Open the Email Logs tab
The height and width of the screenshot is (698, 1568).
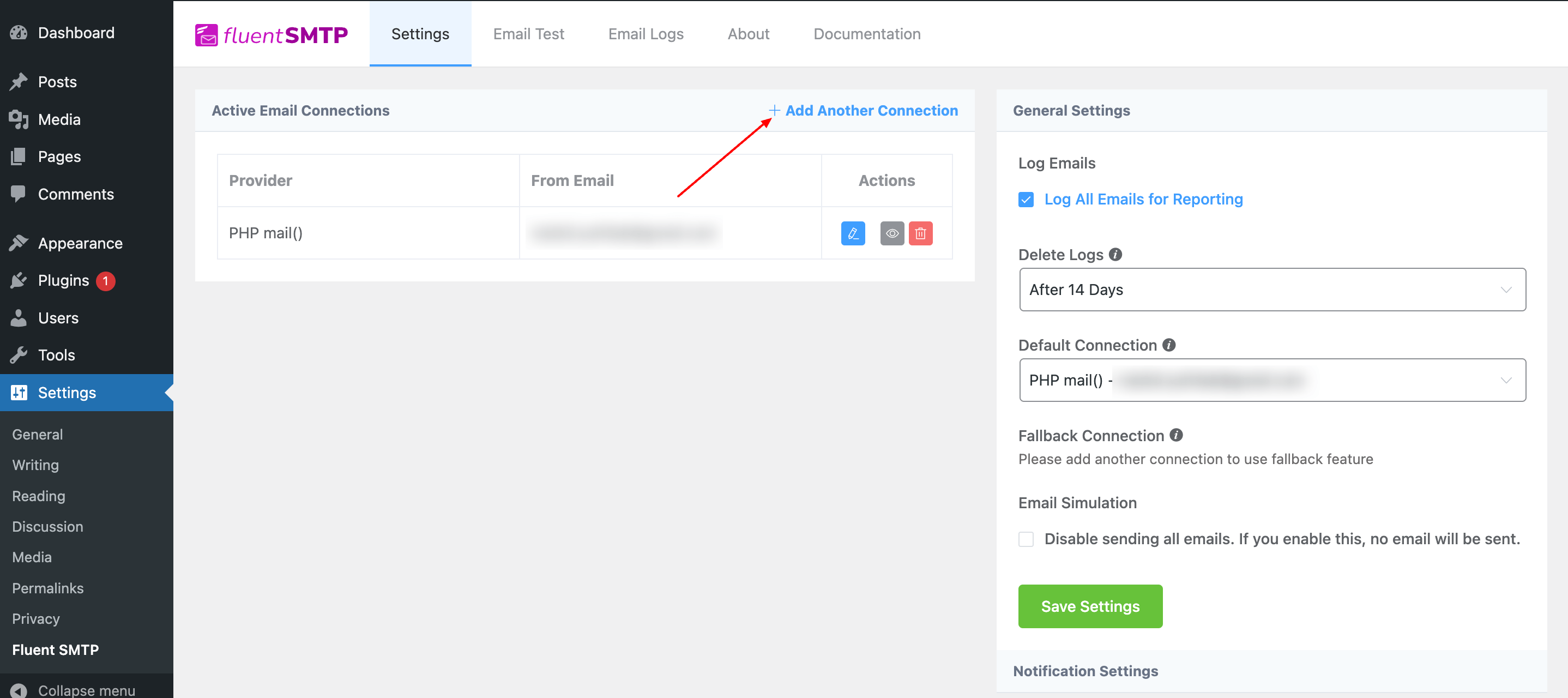coord(646,34)
